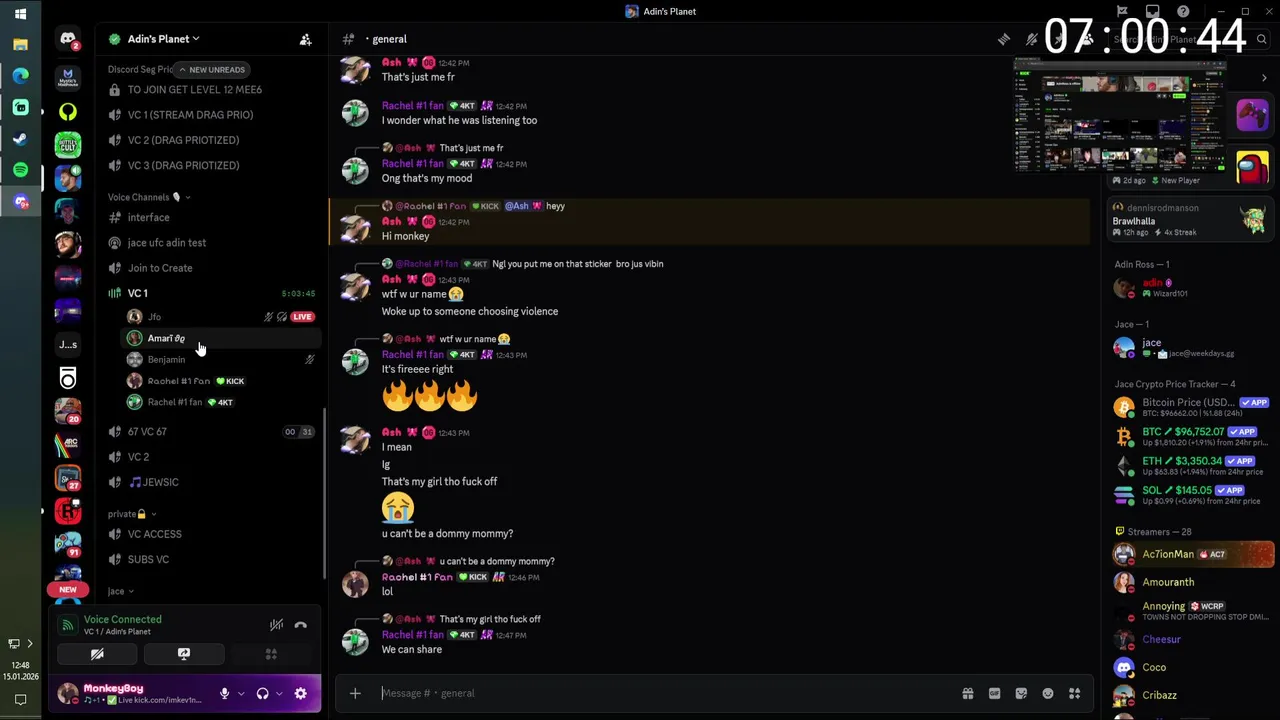Toggle noise suppression in voice panel
Screen dimensions: 1280x720
click(x=276, y=625)
